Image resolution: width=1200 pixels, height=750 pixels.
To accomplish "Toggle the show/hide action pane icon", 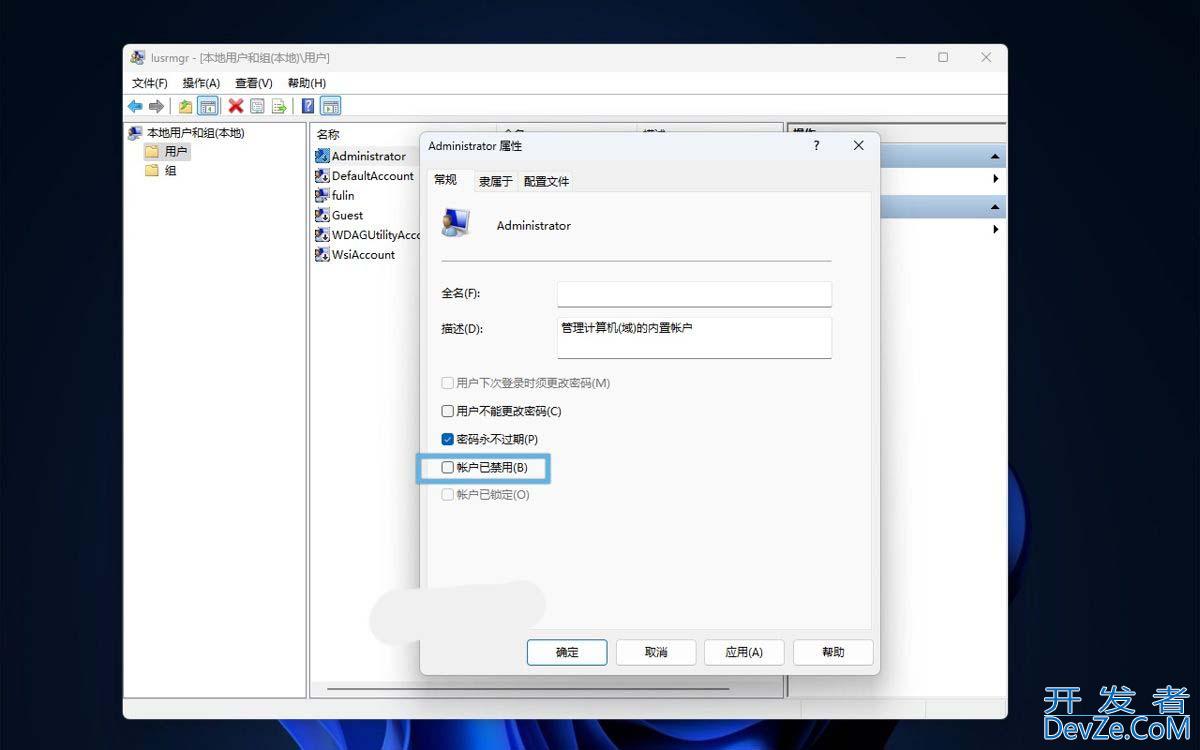I will (x=330, y=106).
